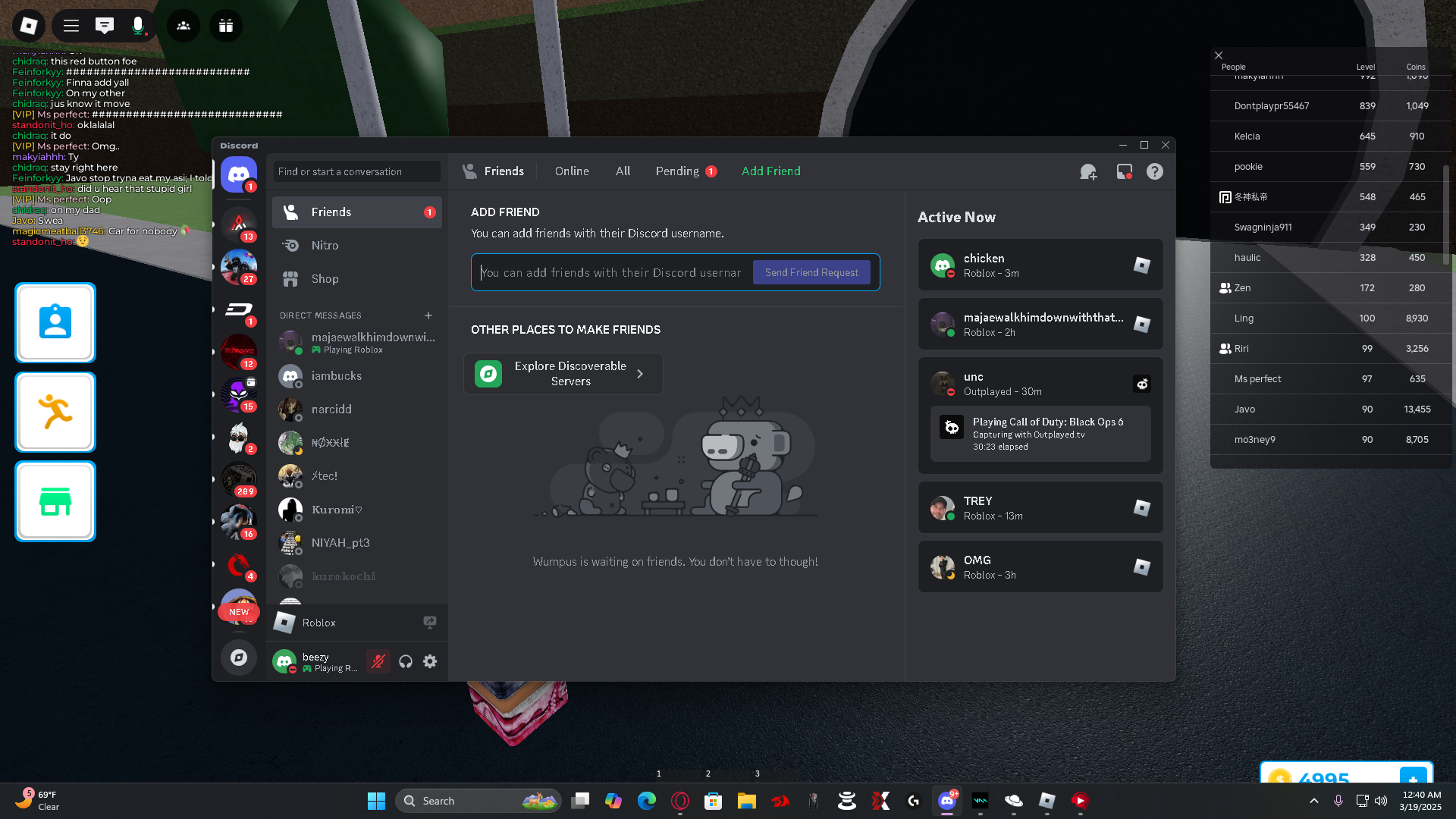Show hidden system tray icons

[x=1314, y=801]
